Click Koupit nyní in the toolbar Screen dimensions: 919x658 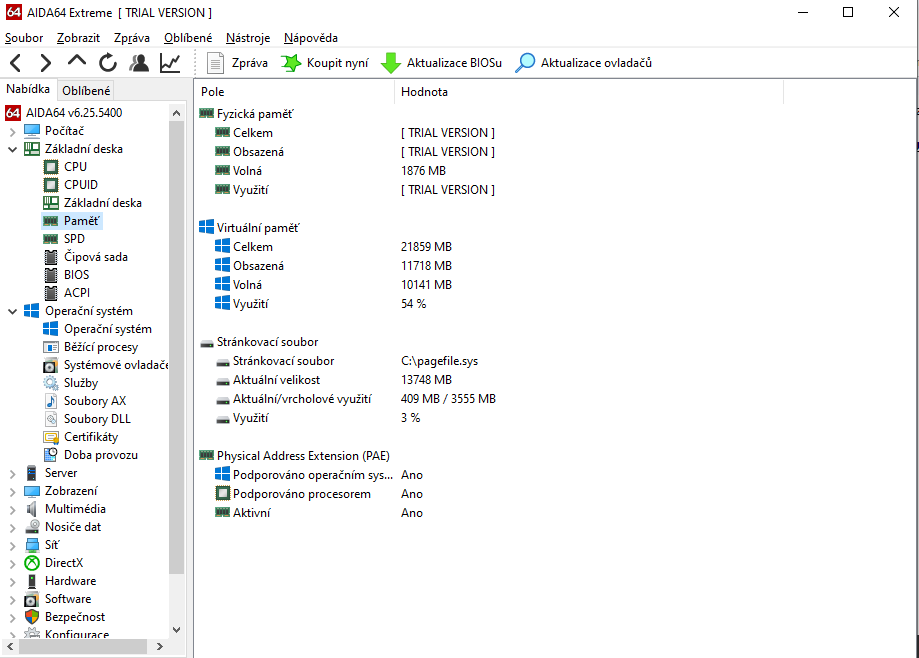point(325,63)
